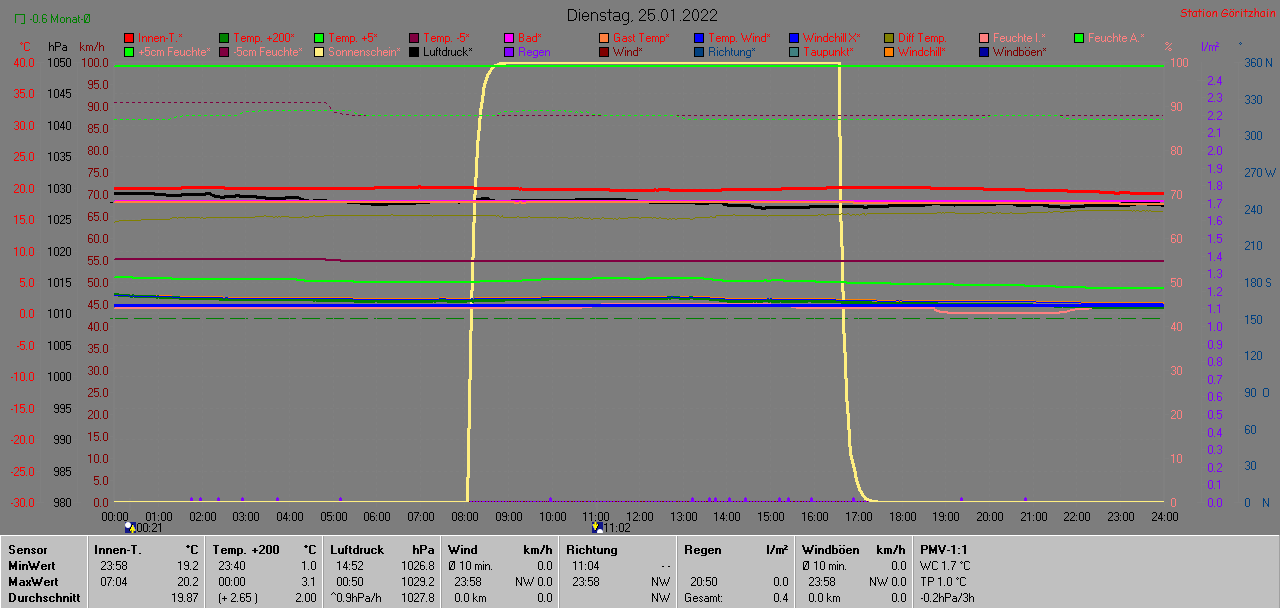Screen dimensions: 1280x608
Task: Click the moon marker at 00:21
Action: click(x=129, y=527)
